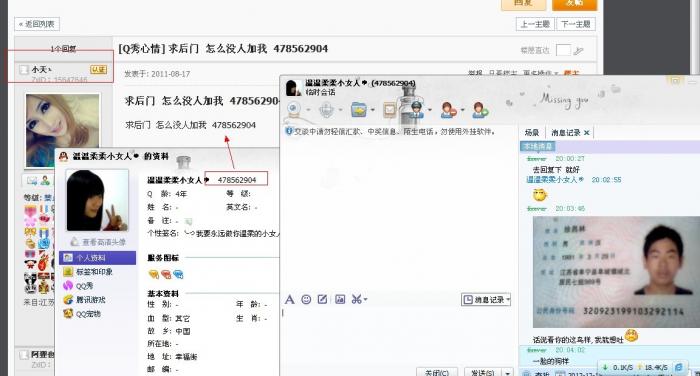This screenshot has width=700, height=376.
Task: Tick the checkbox next to 楼层直达
Action: click(x=563, y=50)
